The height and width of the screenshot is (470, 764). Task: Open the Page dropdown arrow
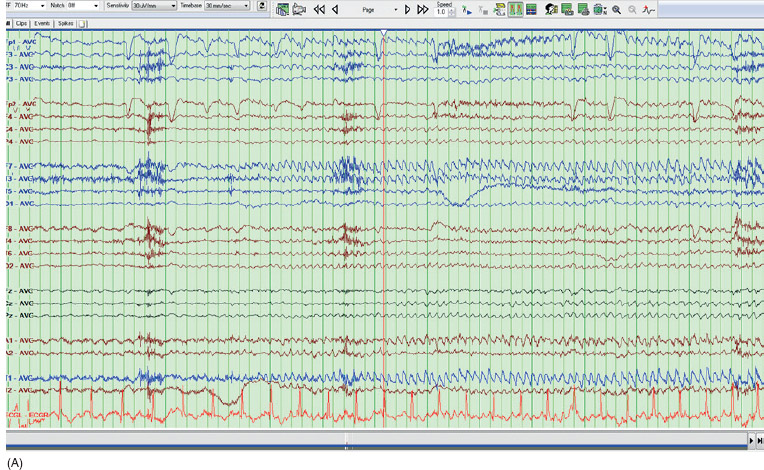pyautogui.click(x=395, y=9)
